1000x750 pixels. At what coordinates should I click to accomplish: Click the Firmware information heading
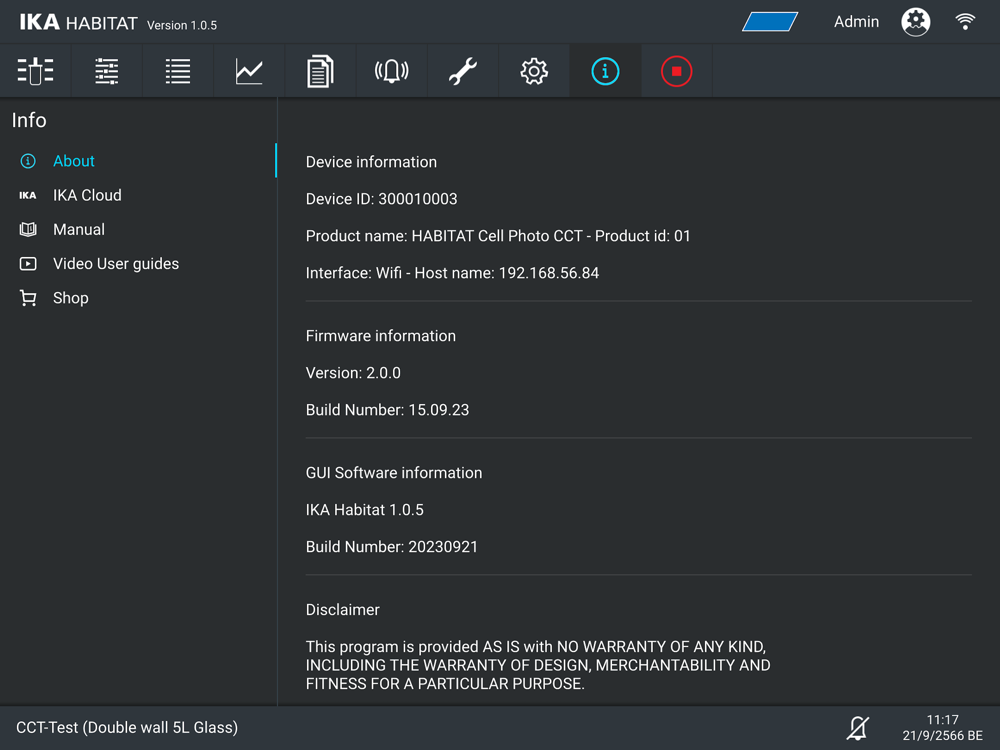(381, 336)
